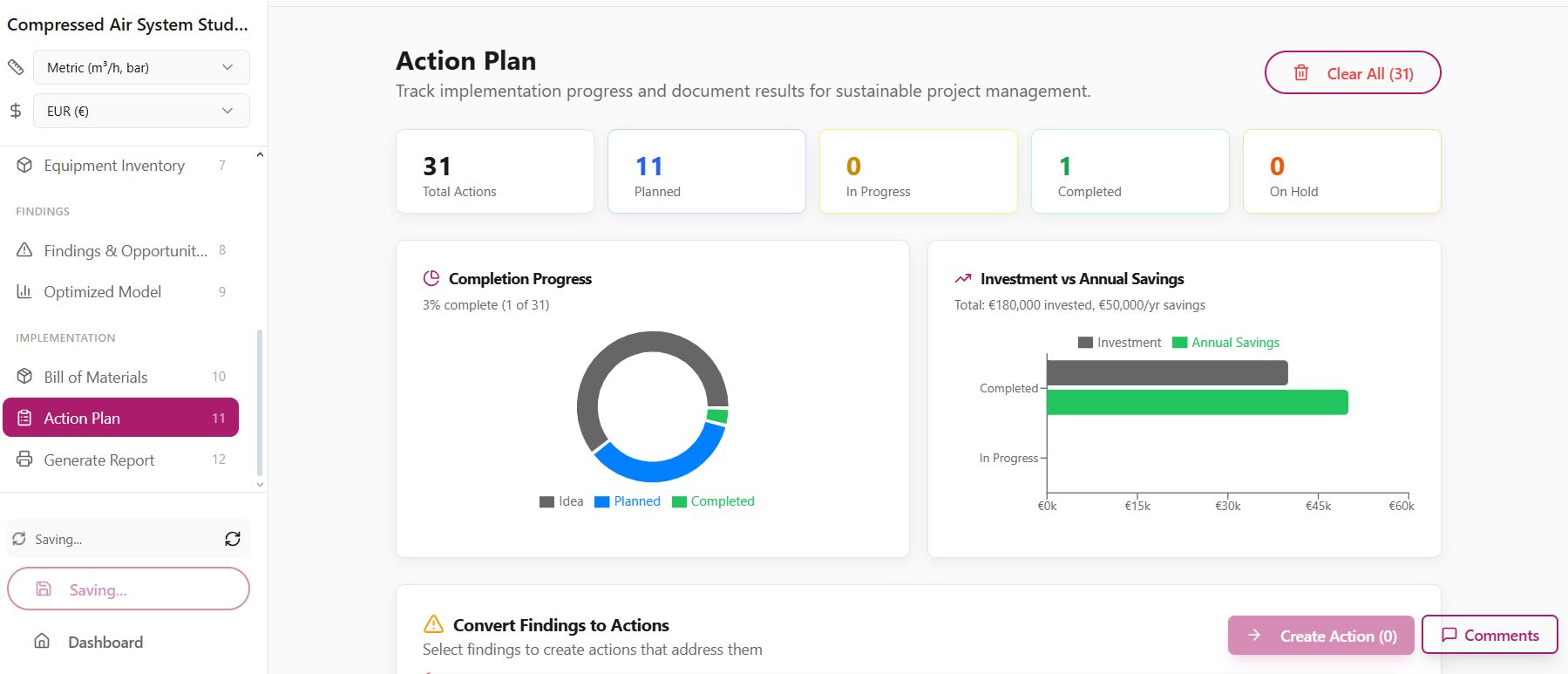Click the In Progress 0 card

919,171
